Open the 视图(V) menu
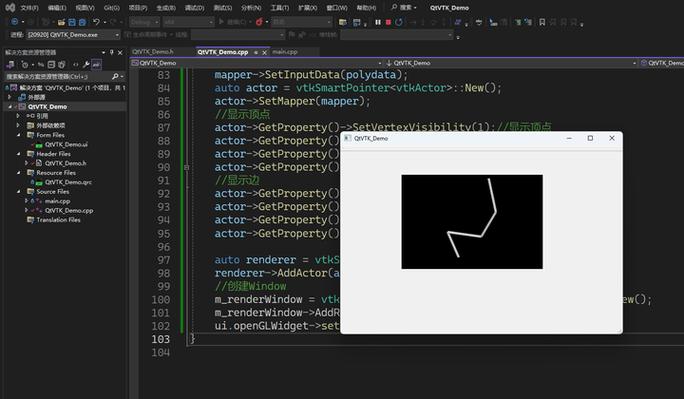684x399 pixels. click(85, 8)
